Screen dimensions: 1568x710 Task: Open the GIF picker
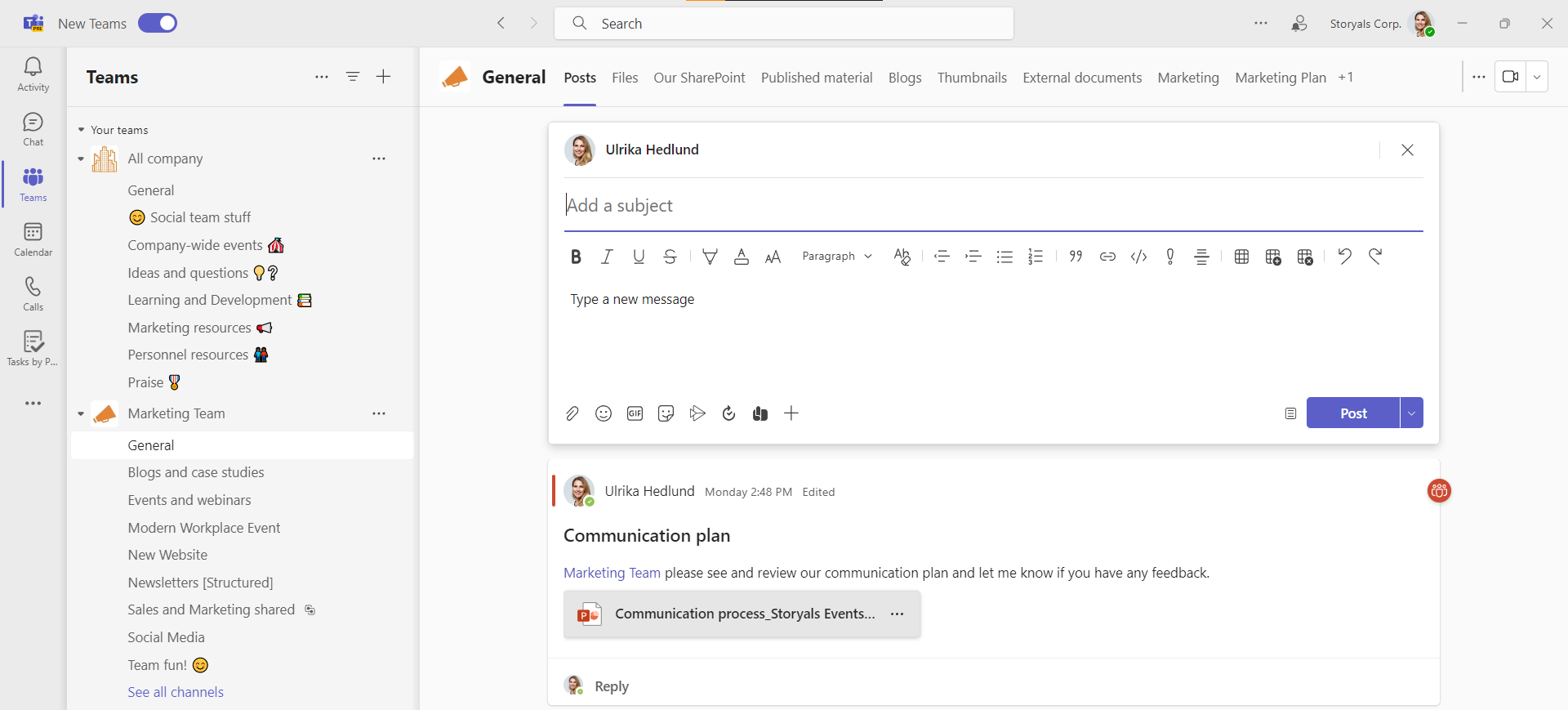[635, 413]
